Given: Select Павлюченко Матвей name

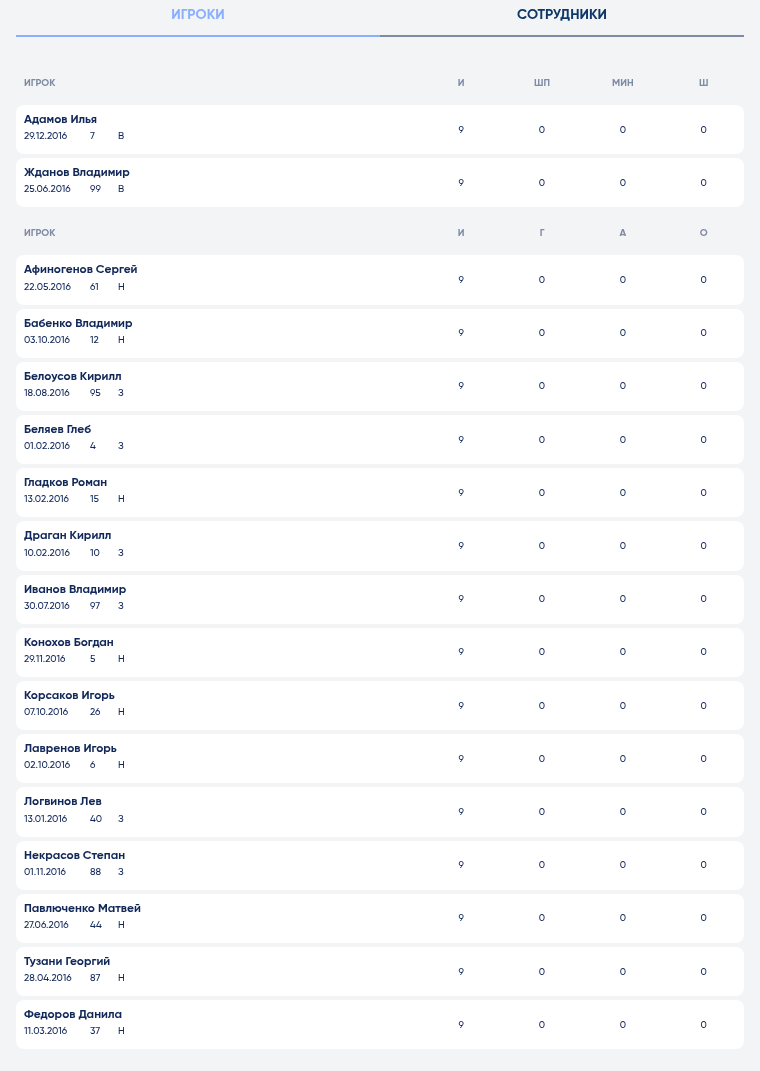Looking at the screenshot, I should tap(82, 908).
